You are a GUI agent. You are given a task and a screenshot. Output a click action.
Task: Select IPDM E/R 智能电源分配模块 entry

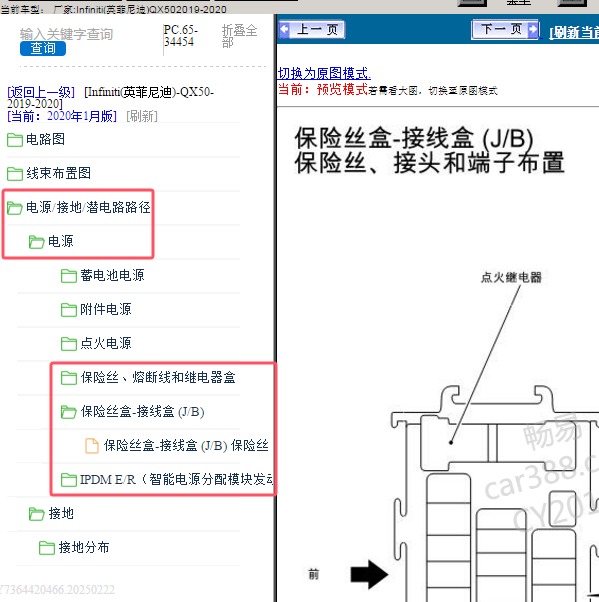(176, 480)
